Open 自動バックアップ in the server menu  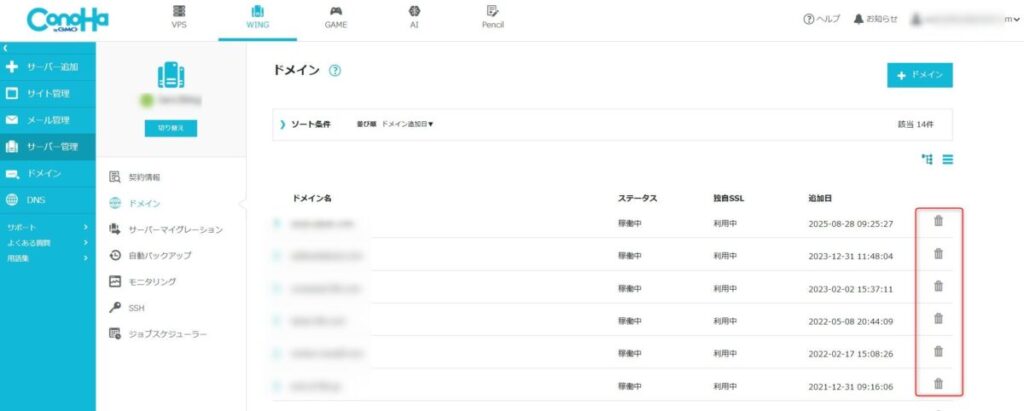pyautogui.click(x=159, y=256)
